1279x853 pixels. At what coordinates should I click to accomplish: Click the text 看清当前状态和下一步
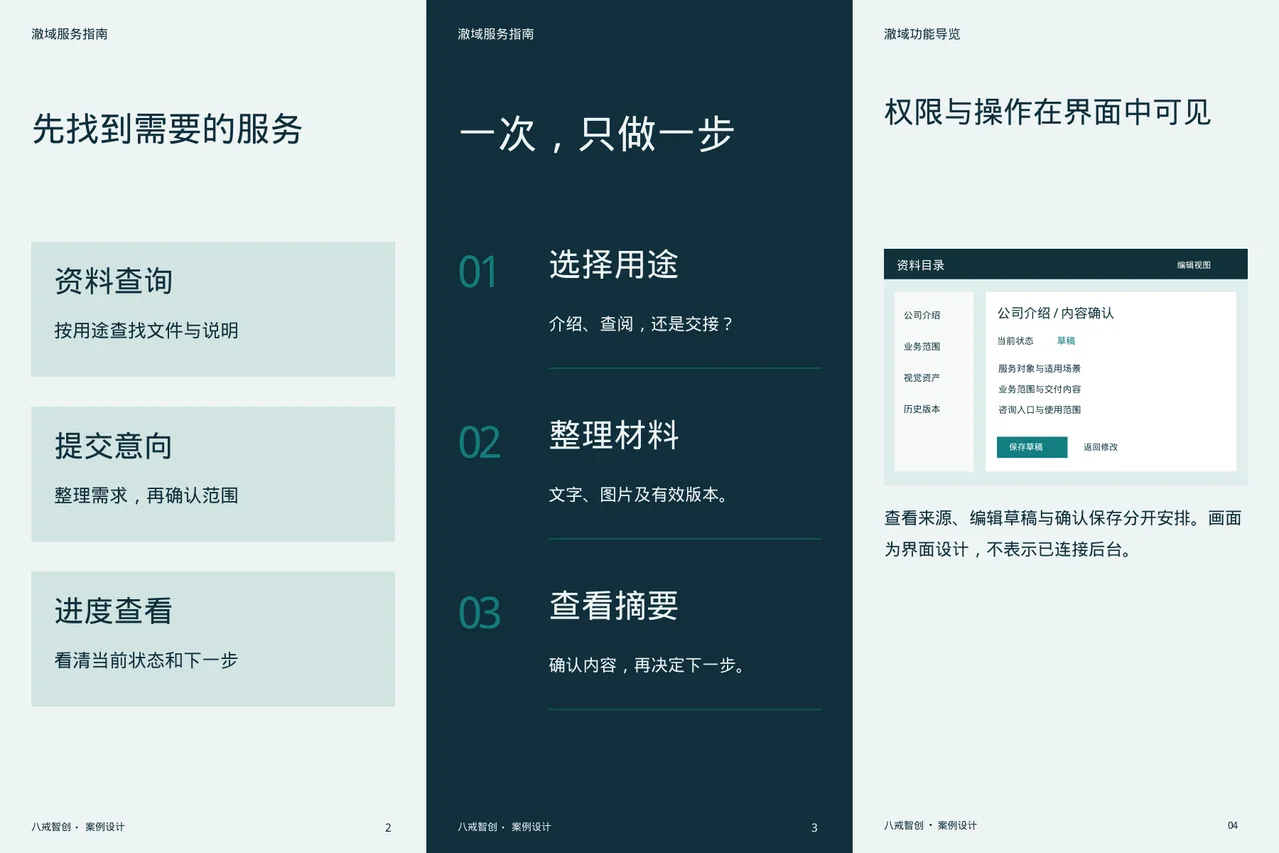coord(146,660)
